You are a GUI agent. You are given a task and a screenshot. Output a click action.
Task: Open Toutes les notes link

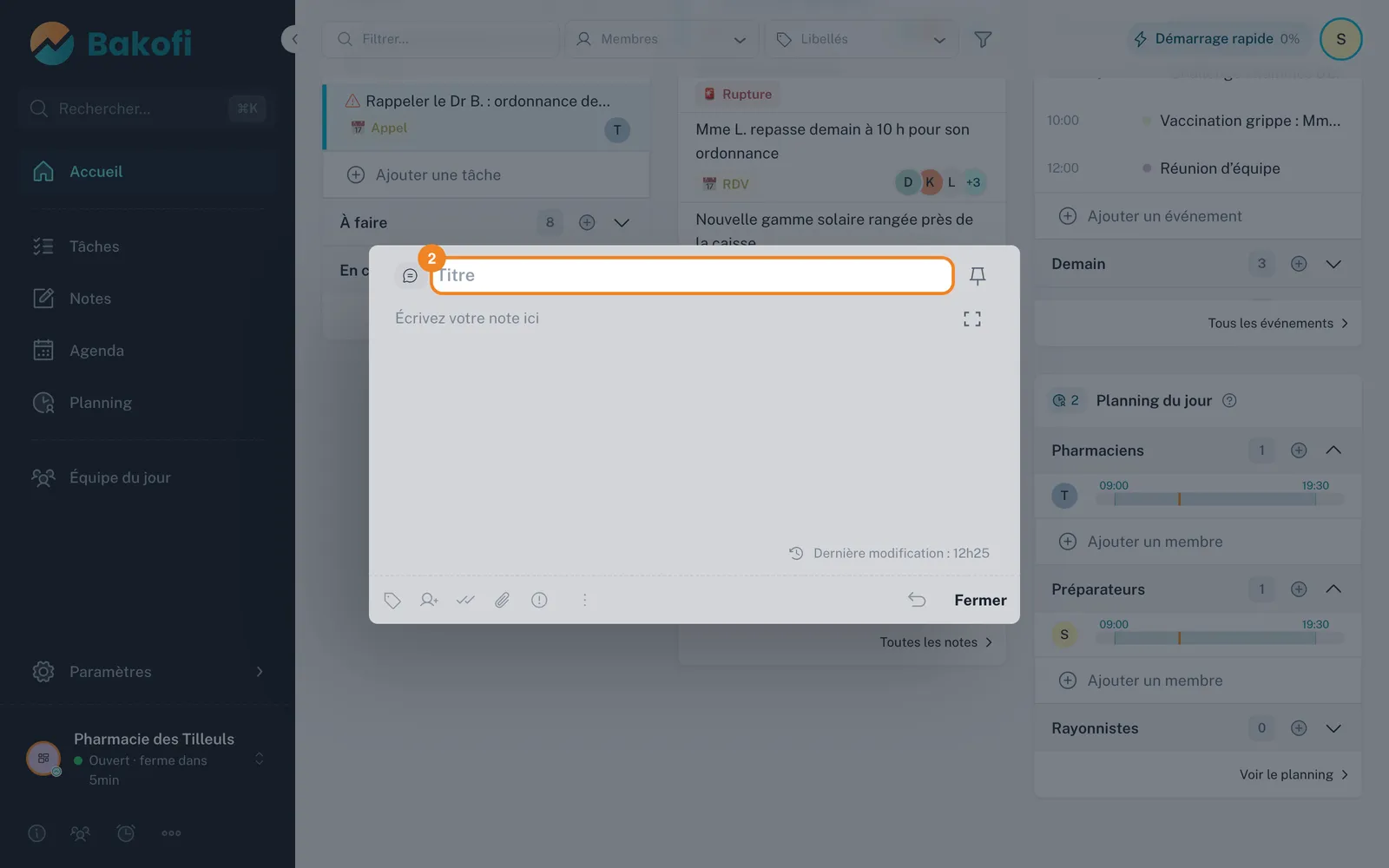pyautogui.click(x=936, y=642)
